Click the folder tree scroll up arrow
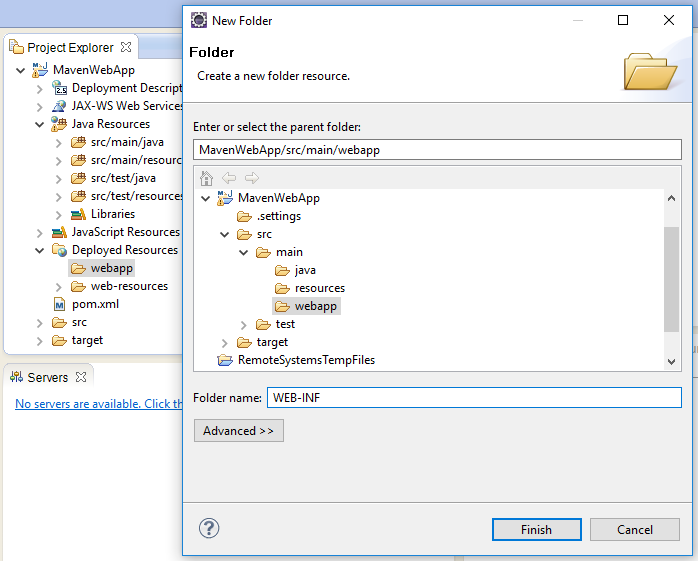 [x=671, y=198]
